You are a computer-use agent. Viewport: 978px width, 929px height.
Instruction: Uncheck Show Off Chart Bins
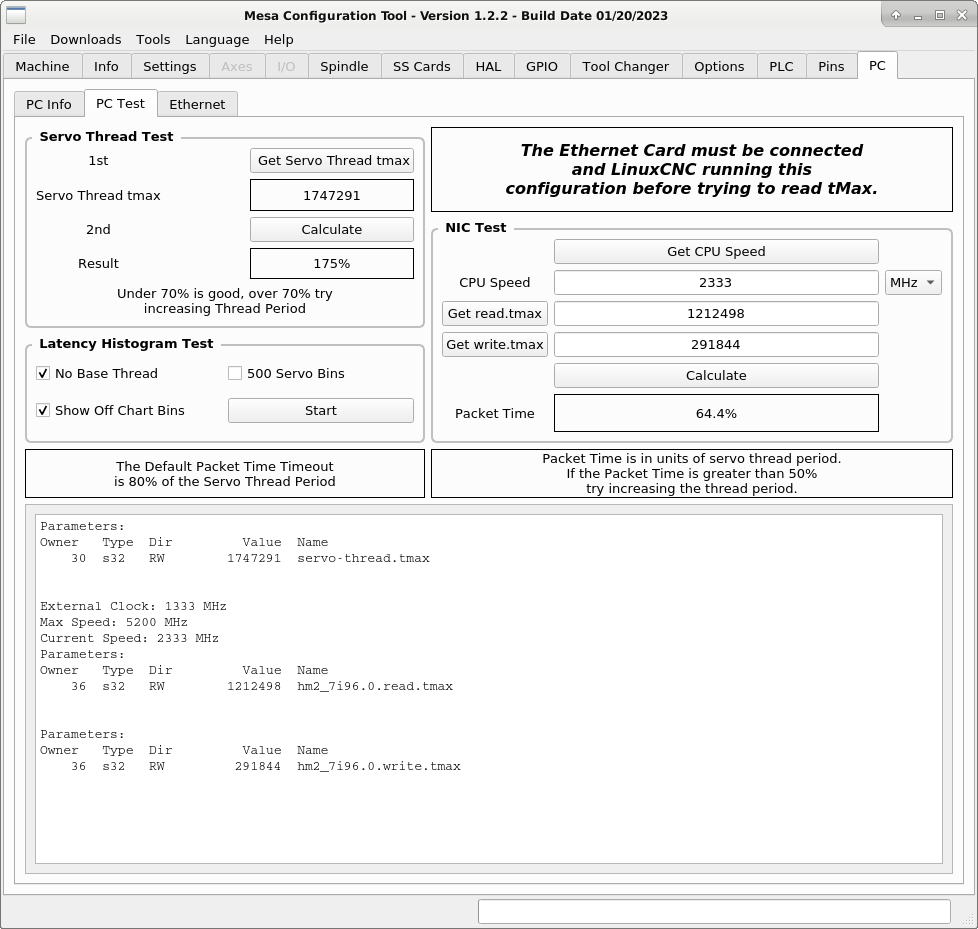tap(43, 410)
